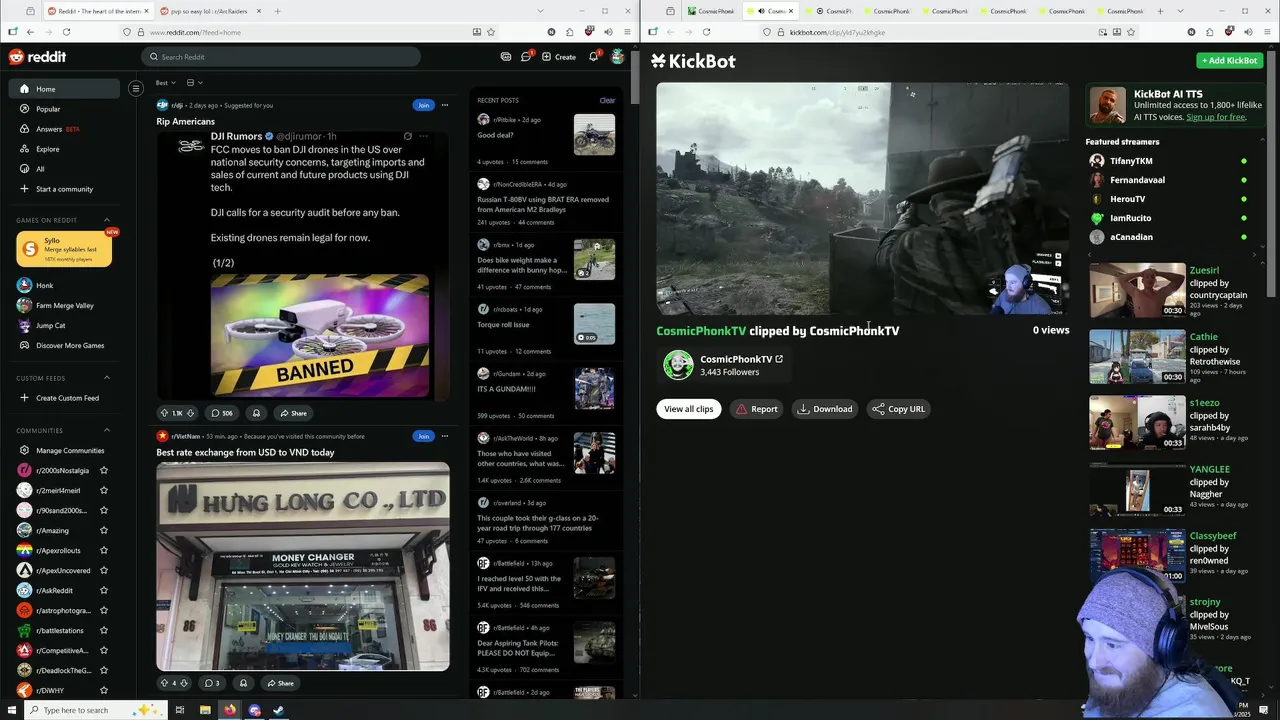Screen dimensions: 1280x720
Task: Switch to the Reddit heart of the internet tab
Action: (x=97, y=11)
